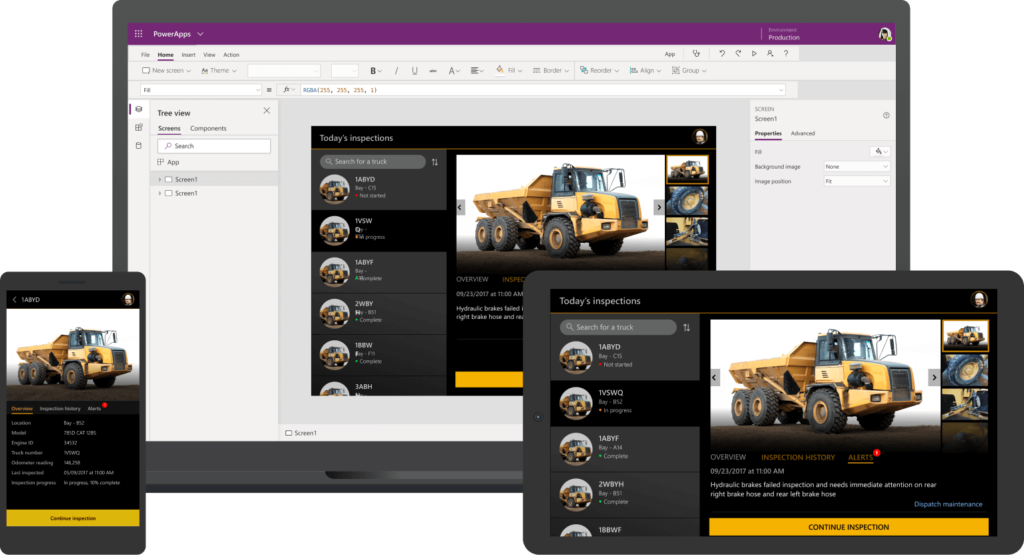Image resolution: width=1024 pixels, height=555 pixels.
Task: Open the New screen dropdown
Action: point(166,71)
